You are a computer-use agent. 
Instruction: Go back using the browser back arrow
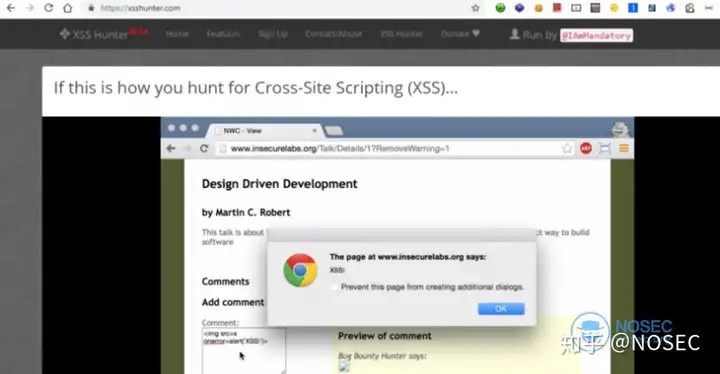(11, 8)
